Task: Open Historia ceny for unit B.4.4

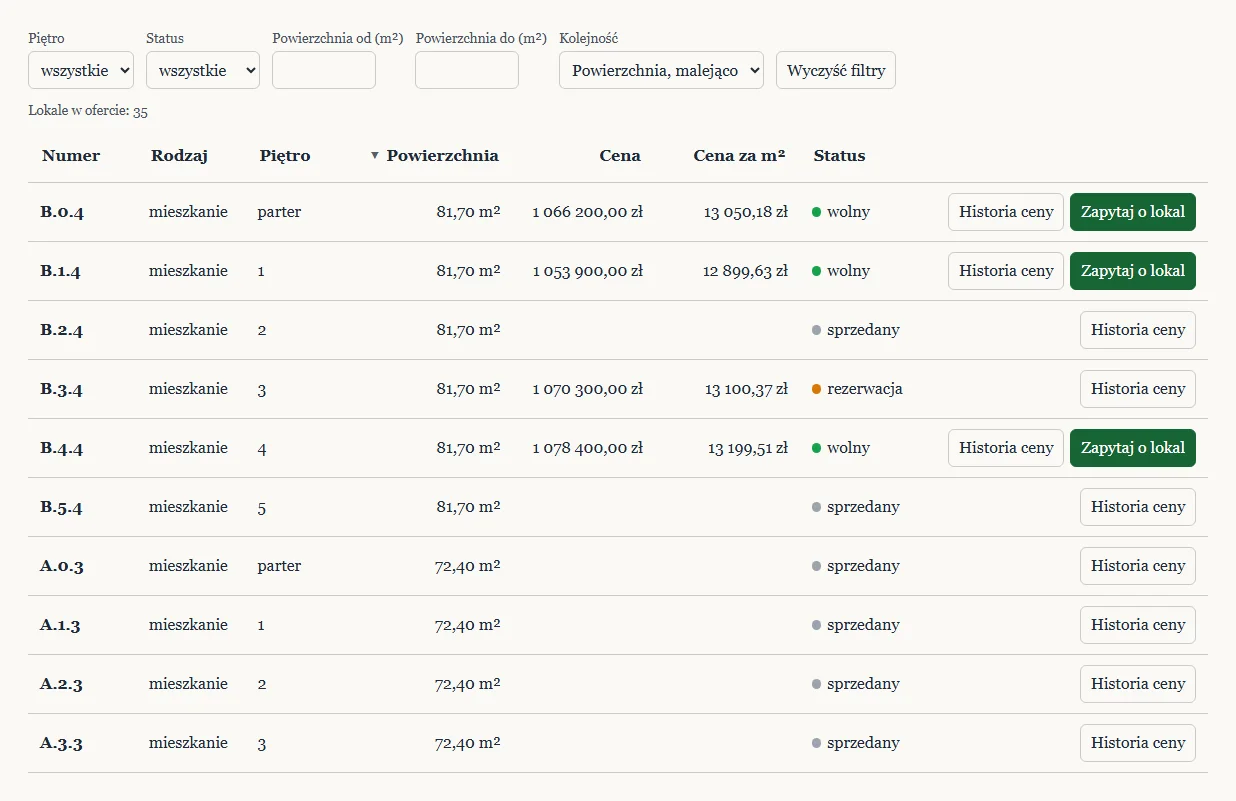Action: (1006, 448)
